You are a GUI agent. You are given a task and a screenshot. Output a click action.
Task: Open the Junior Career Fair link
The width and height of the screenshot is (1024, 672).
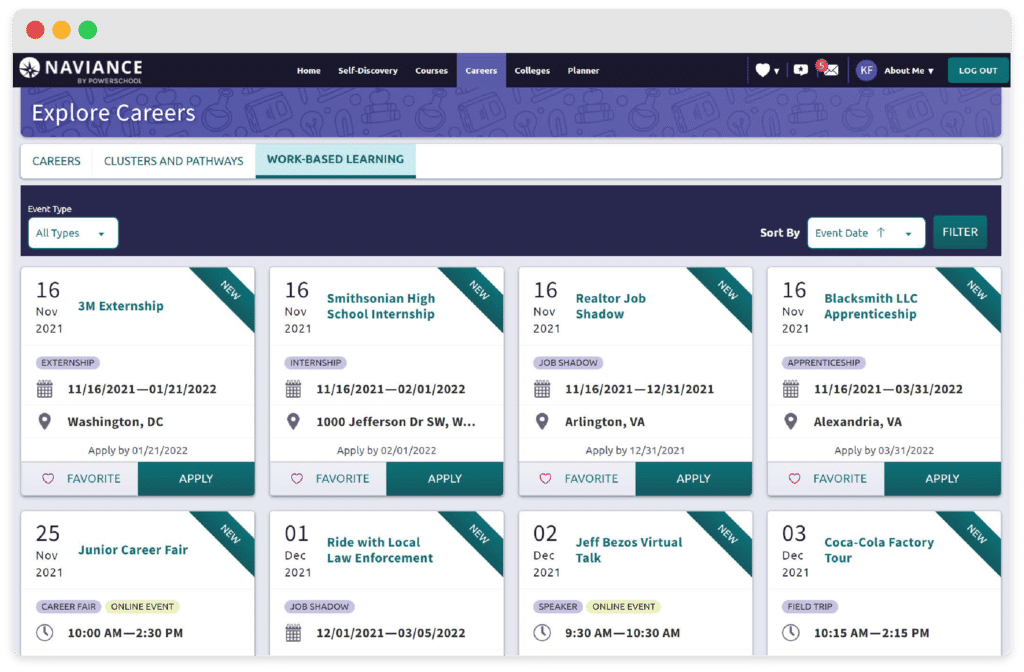133,550
